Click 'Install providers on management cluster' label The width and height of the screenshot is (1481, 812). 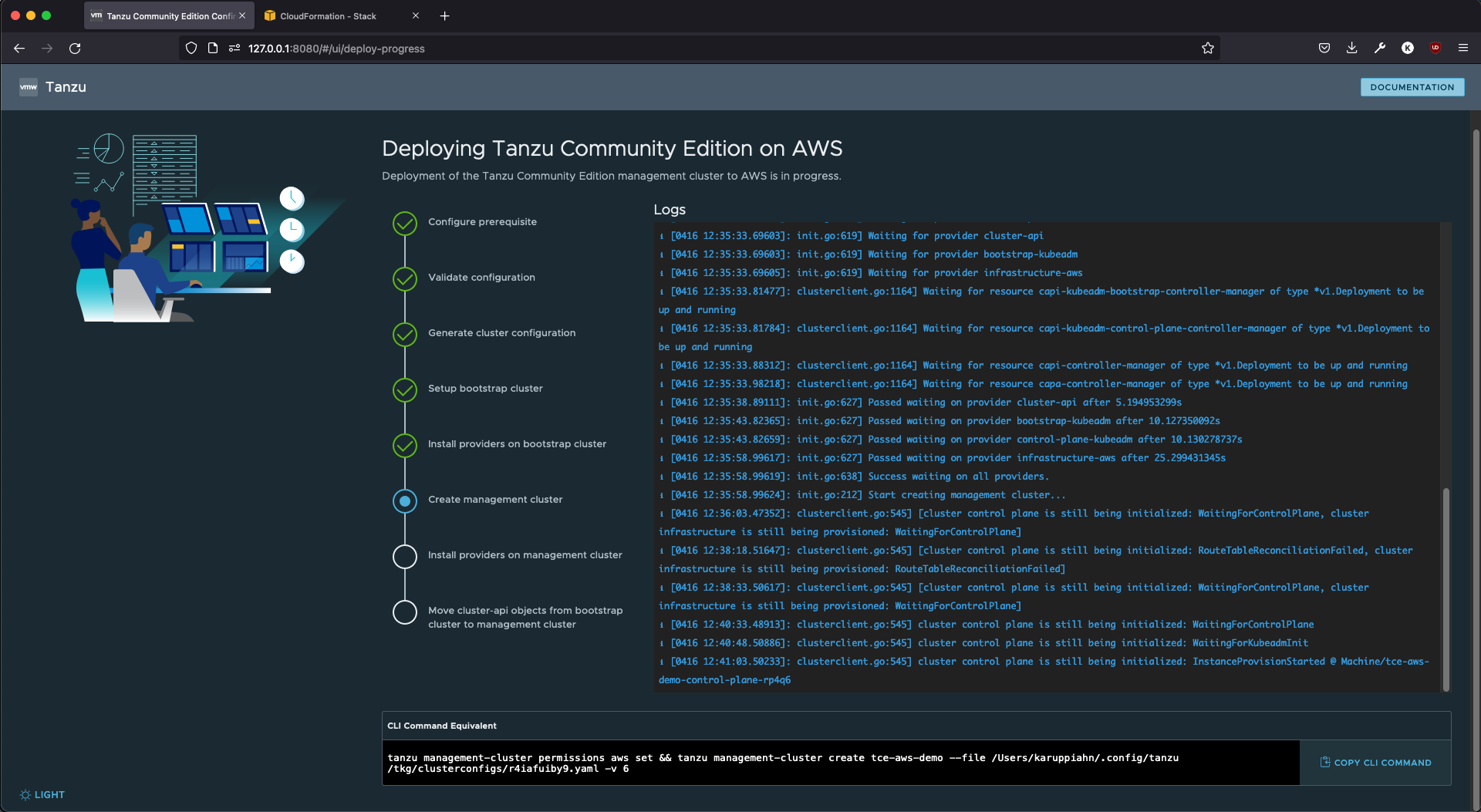(x=525, y=554)
